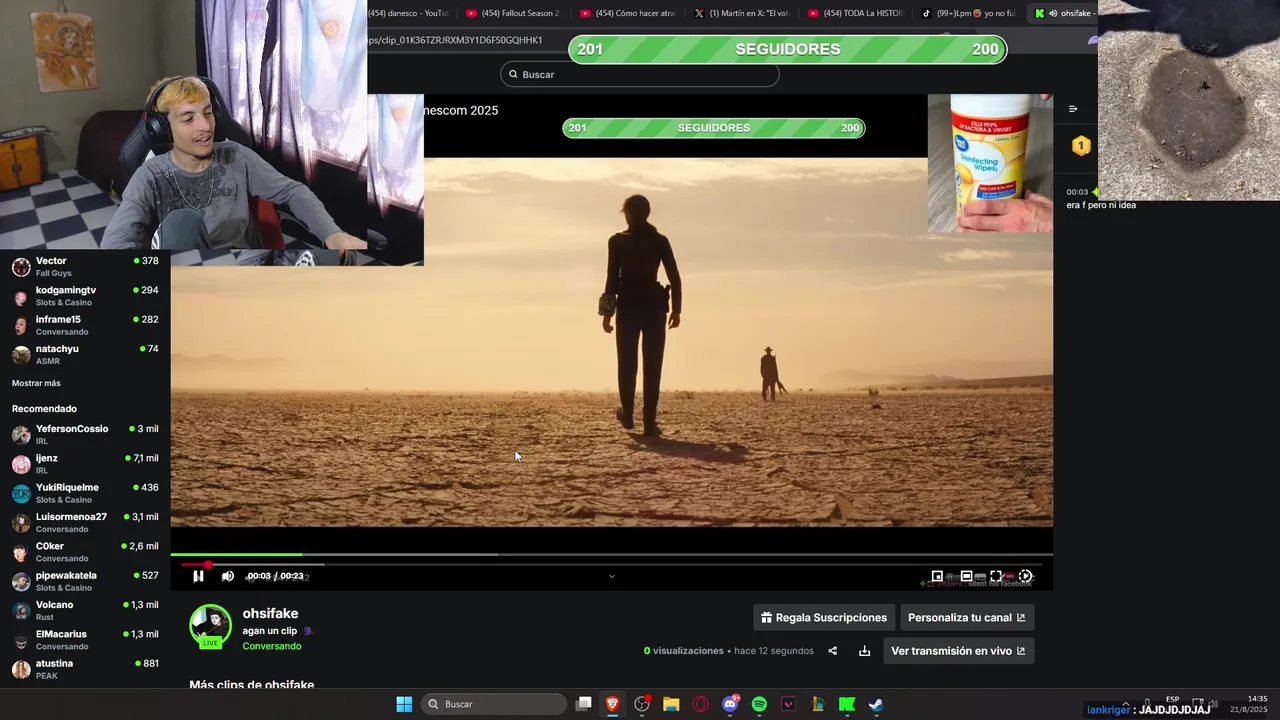The image size is (1280, 720).
Task: Switch to Cómo hacer atra tab
Action: click(627, 13)
